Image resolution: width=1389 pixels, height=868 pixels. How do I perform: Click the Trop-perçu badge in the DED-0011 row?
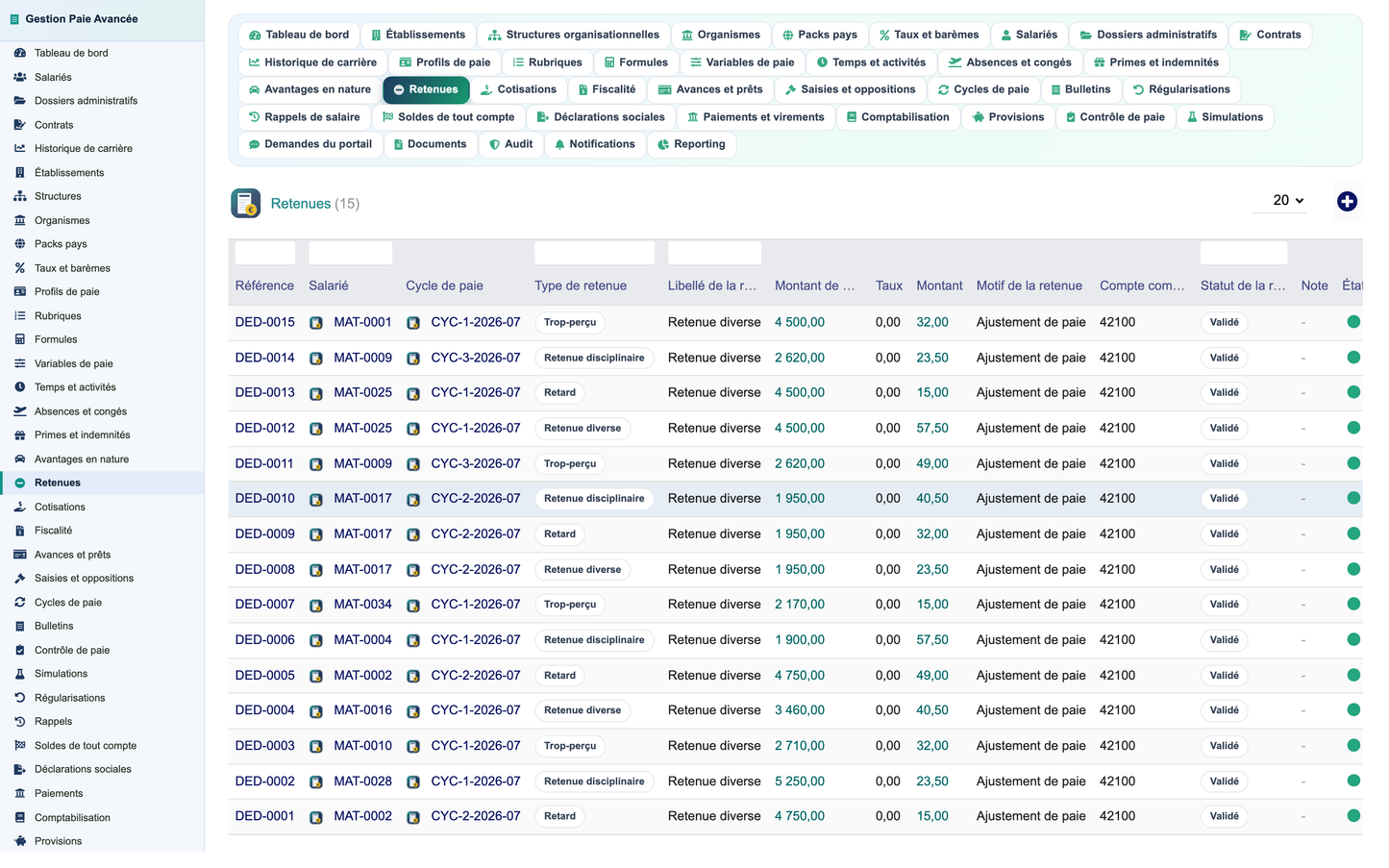click(x=570, y=463)
